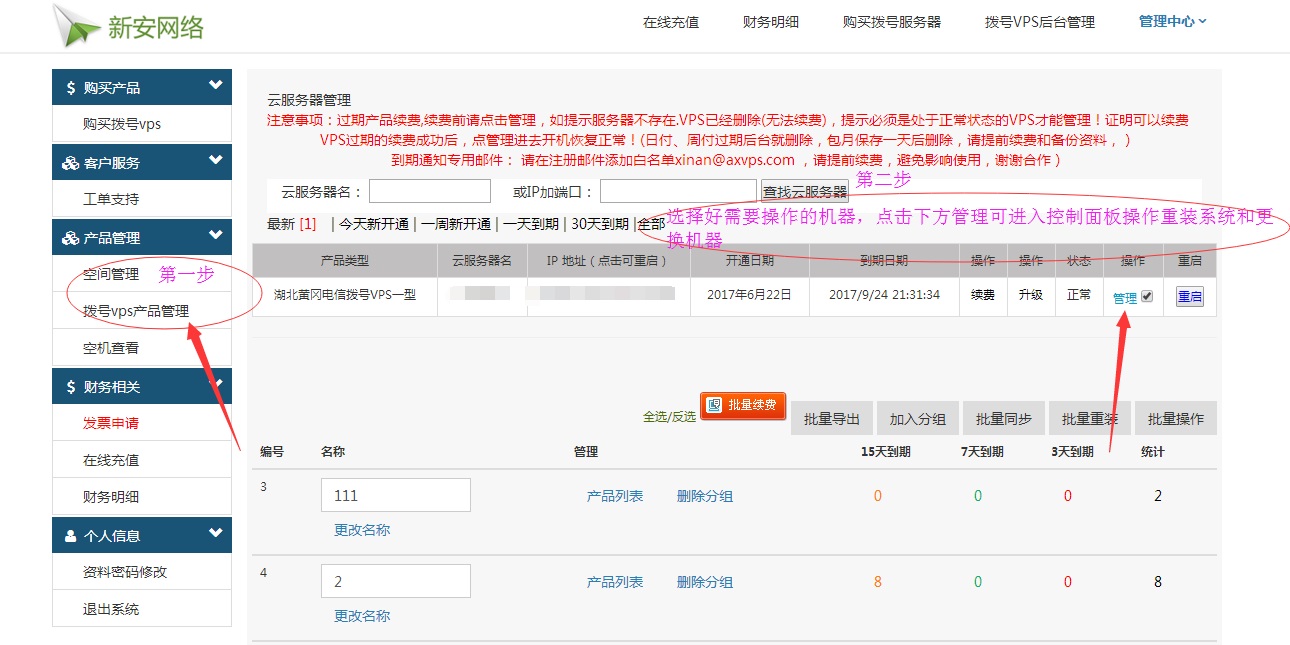Toggle the checkbox next to 管理 link

(1147, 296)
